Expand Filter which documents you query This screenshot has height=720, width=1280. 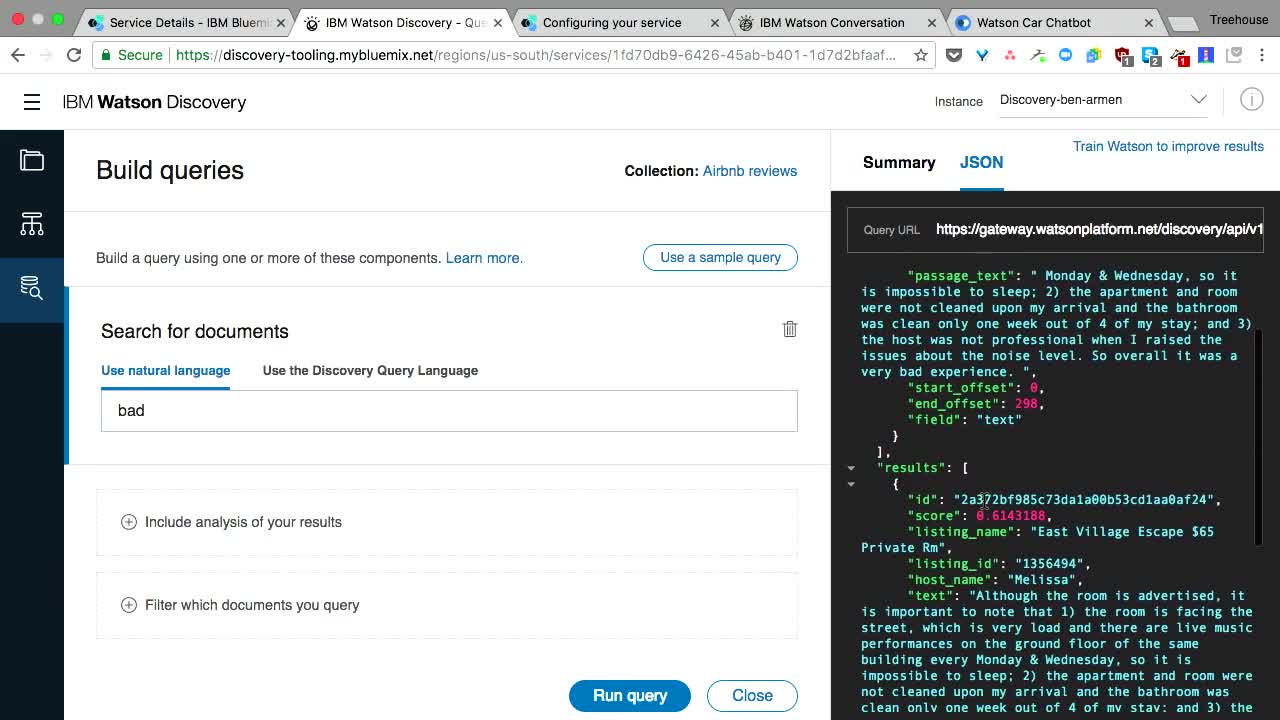click(x=447, y=605)
